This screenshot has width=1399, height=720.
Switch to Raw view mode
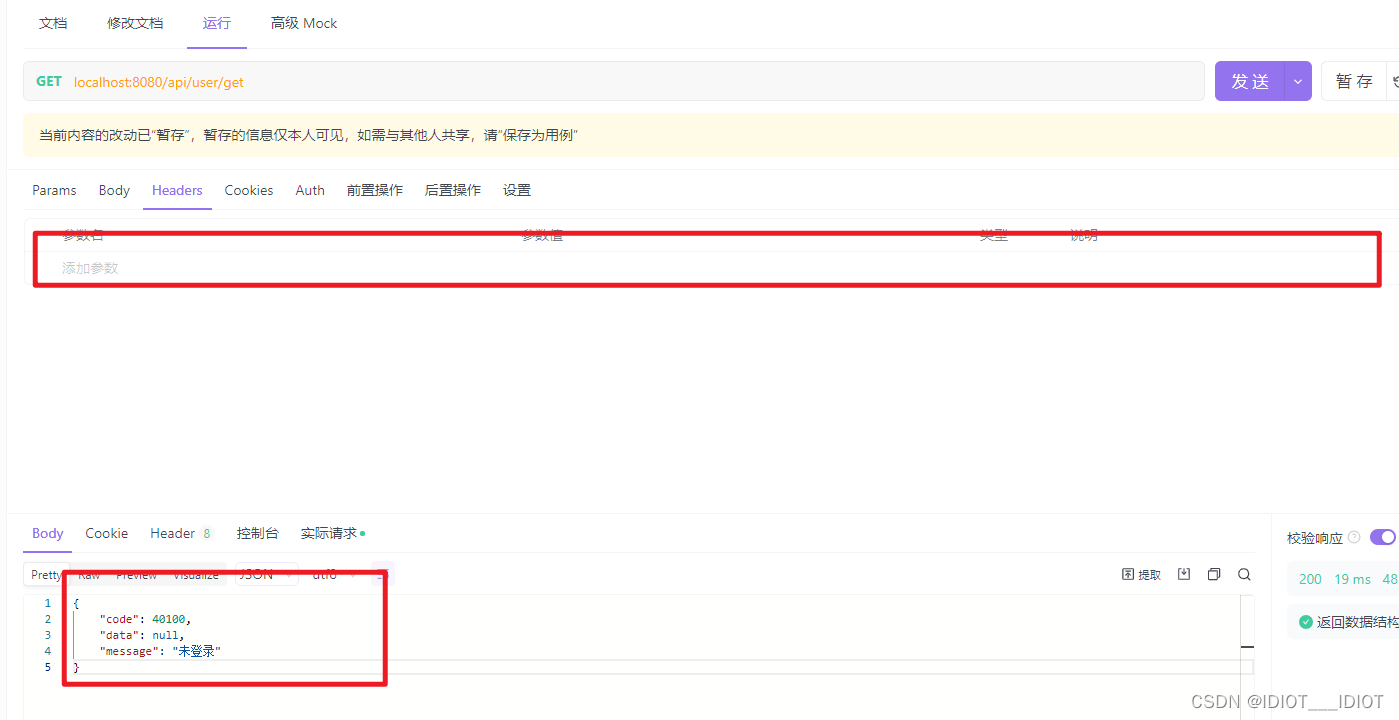89,574
